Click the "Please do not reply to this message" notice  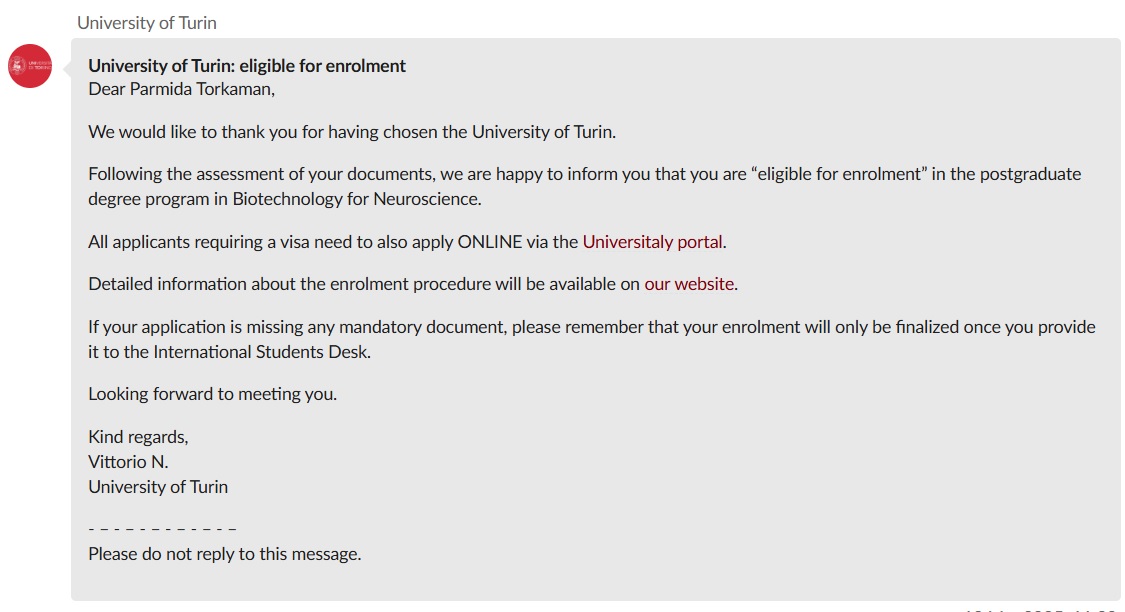(x=225, y=554)
